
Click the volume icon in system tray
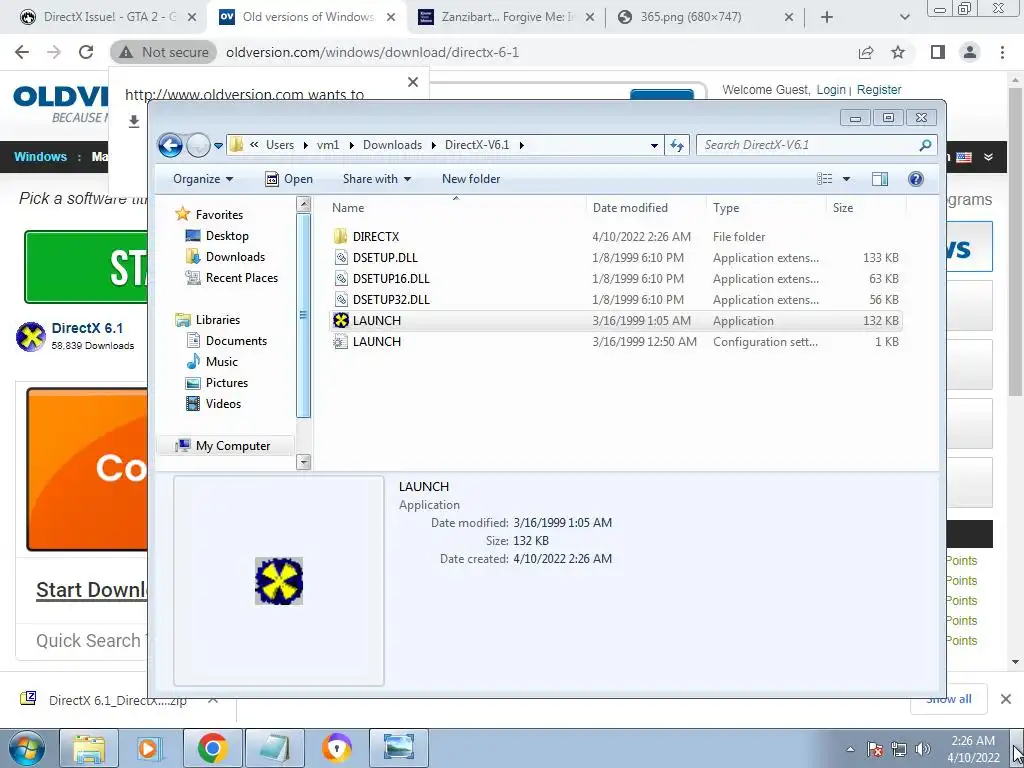click(923, 749)
